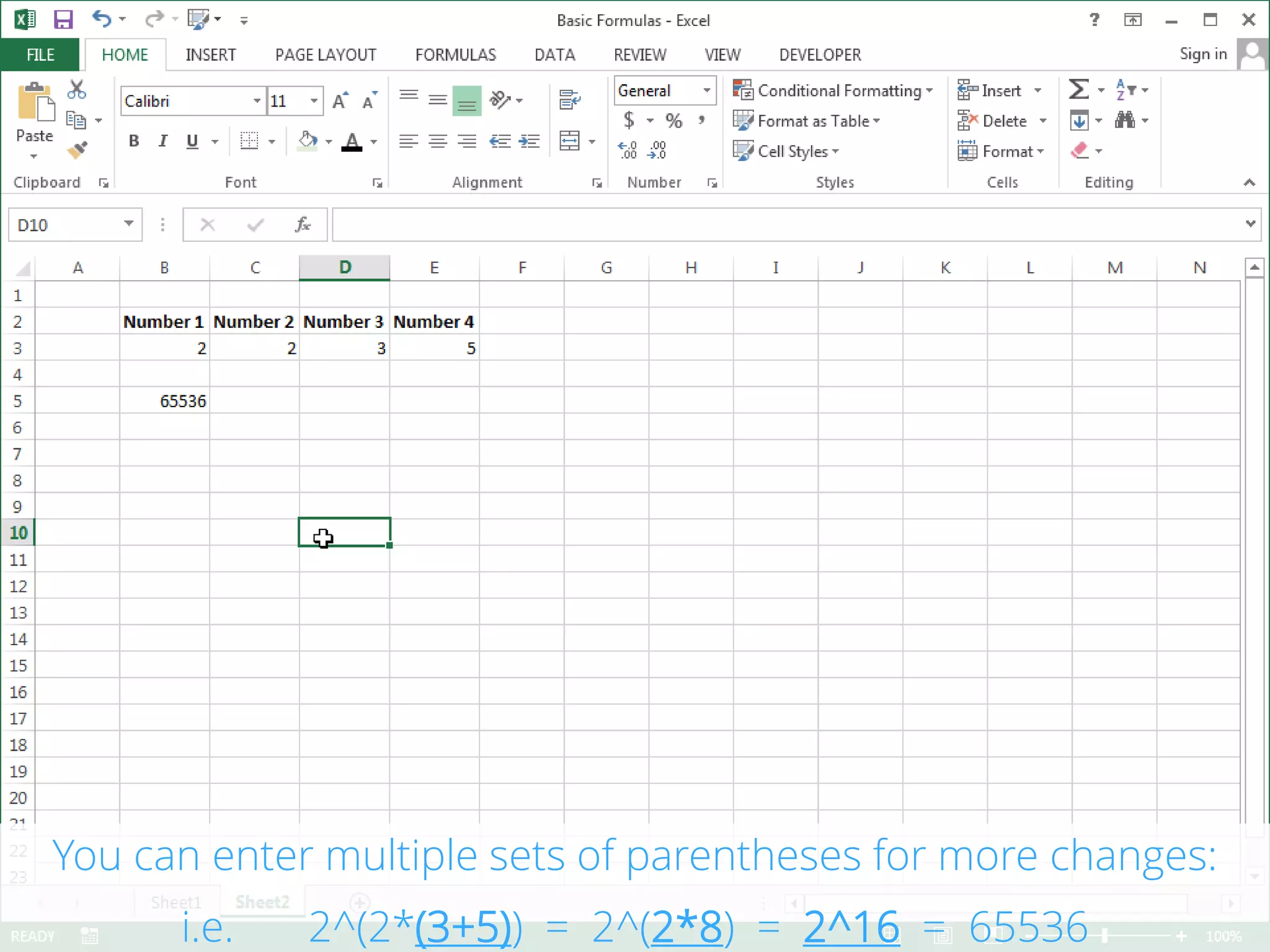Click the Wrap Text icon
The image size is (1270, 952).
(x=569, y=99)
